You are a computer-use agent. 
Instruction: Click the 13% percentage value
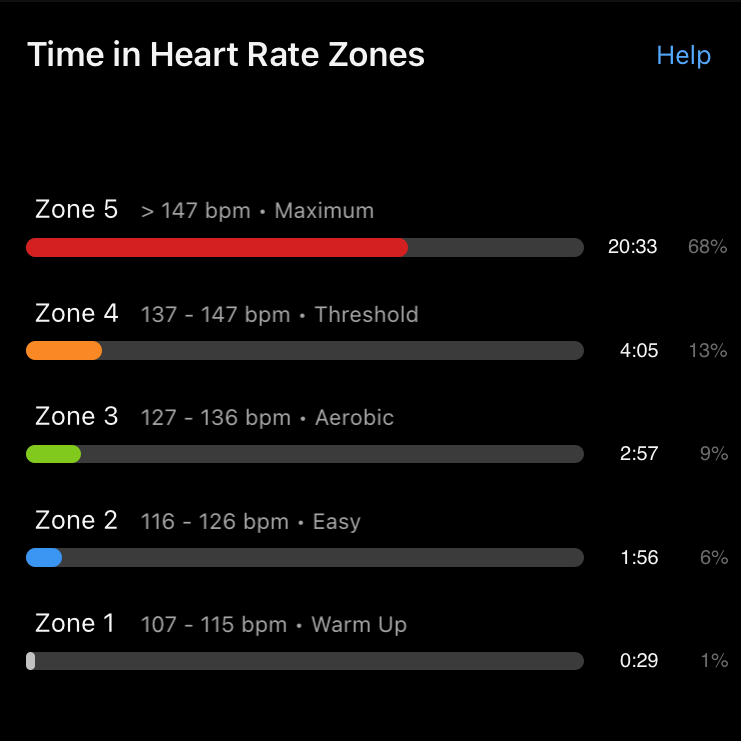coord(708,351)
